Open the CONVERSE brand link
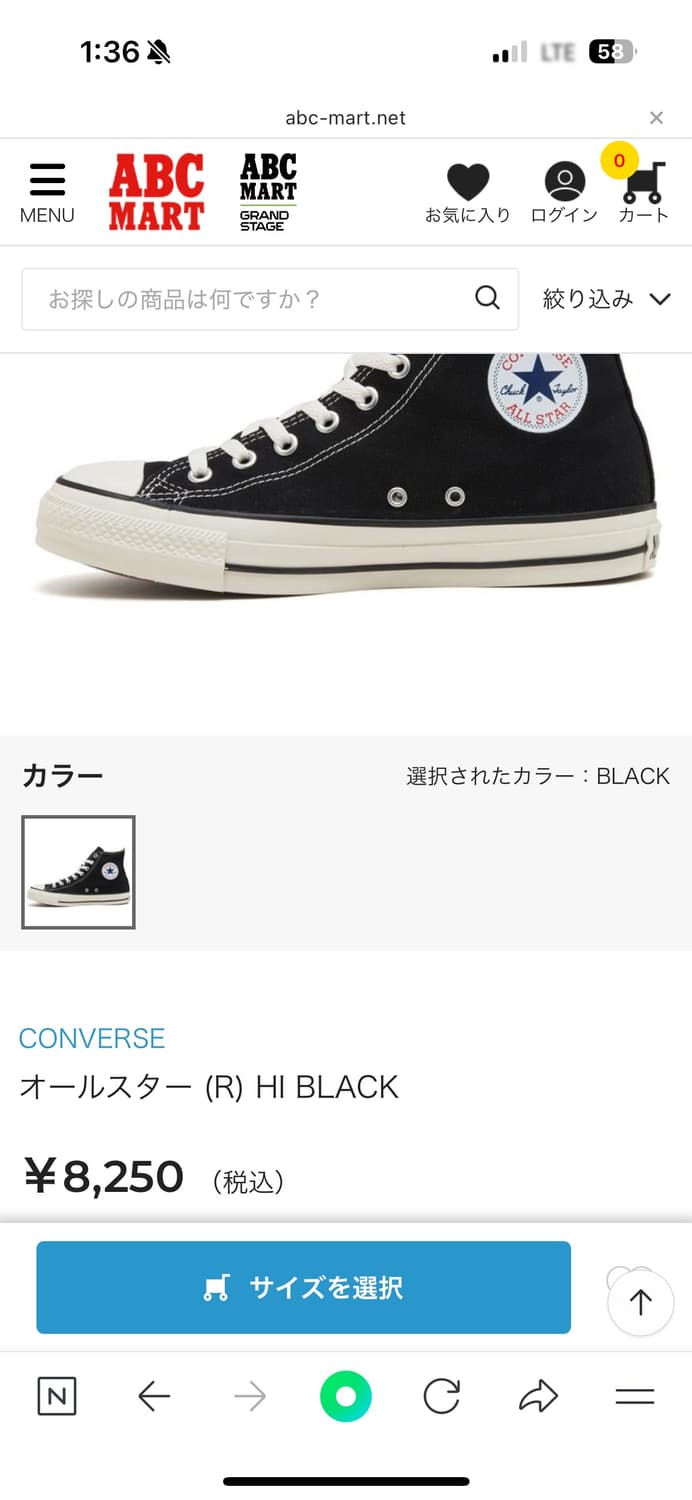 pyautogui.click(x=92, y=1038)
